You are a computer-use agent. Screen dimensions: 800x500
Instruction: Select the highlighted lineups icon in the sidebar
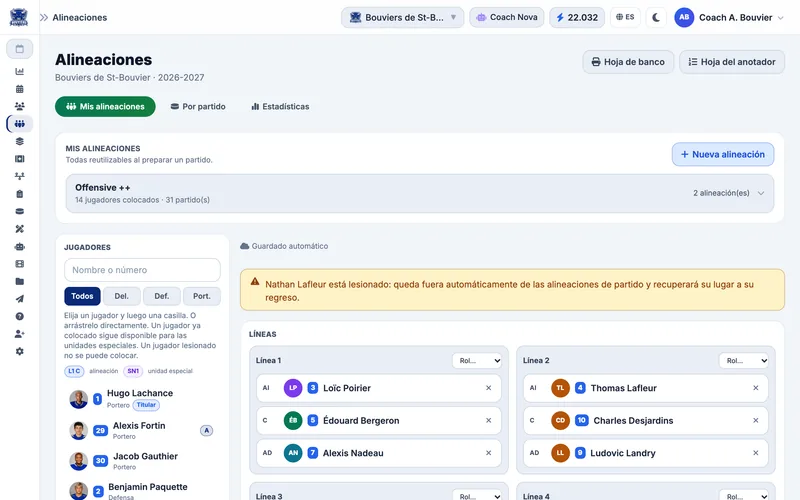click(19, 123)
